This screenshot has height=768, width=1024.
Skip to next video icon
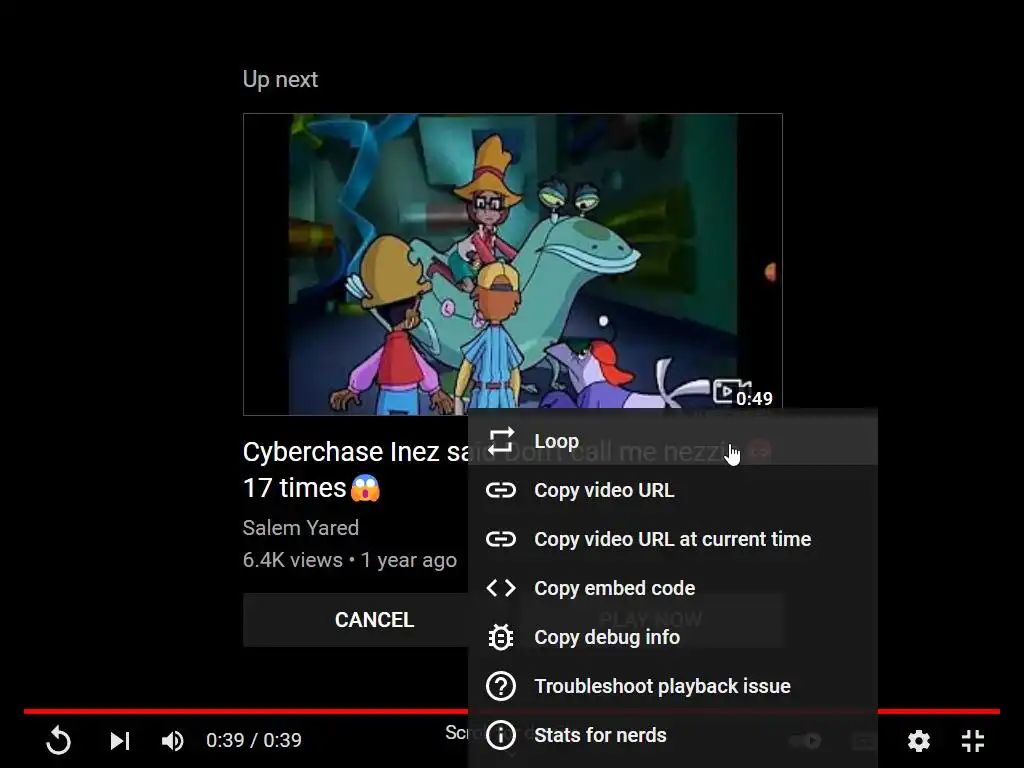point(120,741)
